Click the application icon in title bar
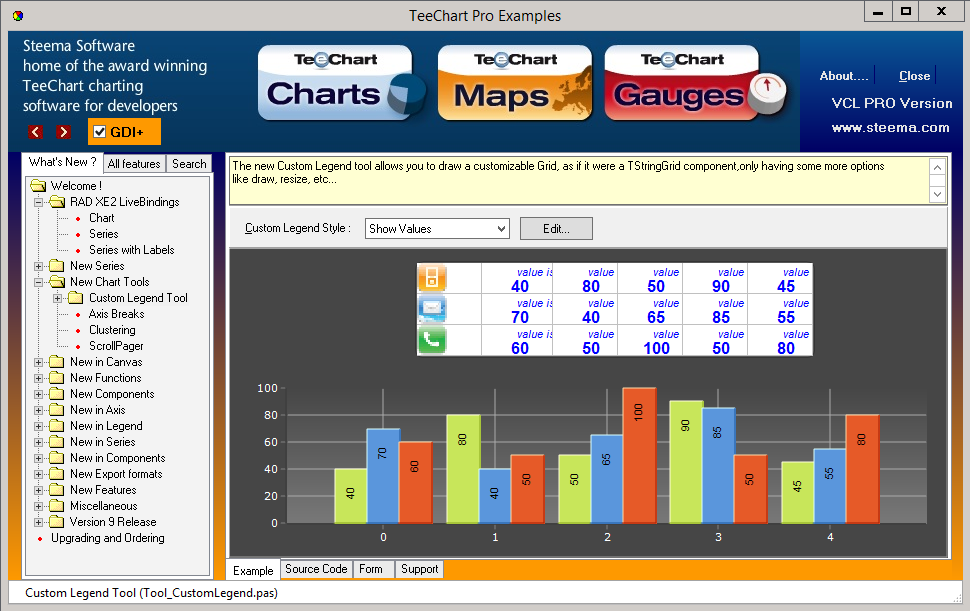Screen dimensions: 970x611 18,15
